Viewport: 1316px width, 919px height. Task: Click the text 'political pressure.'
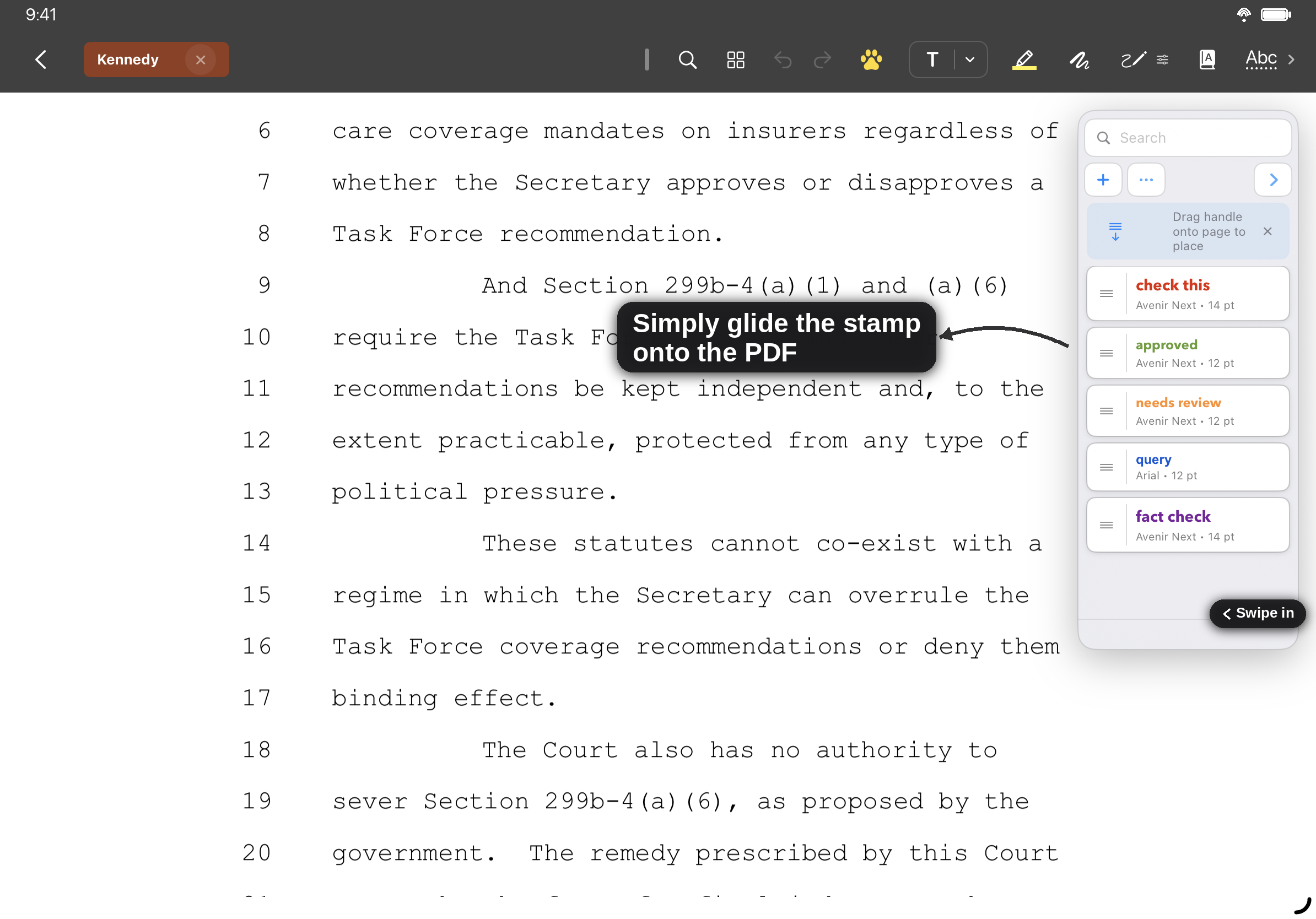[474, 492]
